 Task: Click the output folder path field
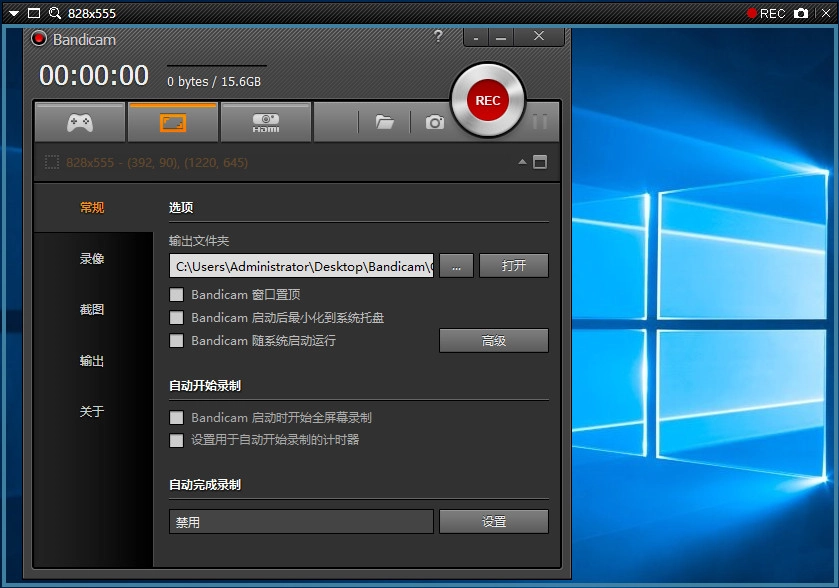click(300, 265)
